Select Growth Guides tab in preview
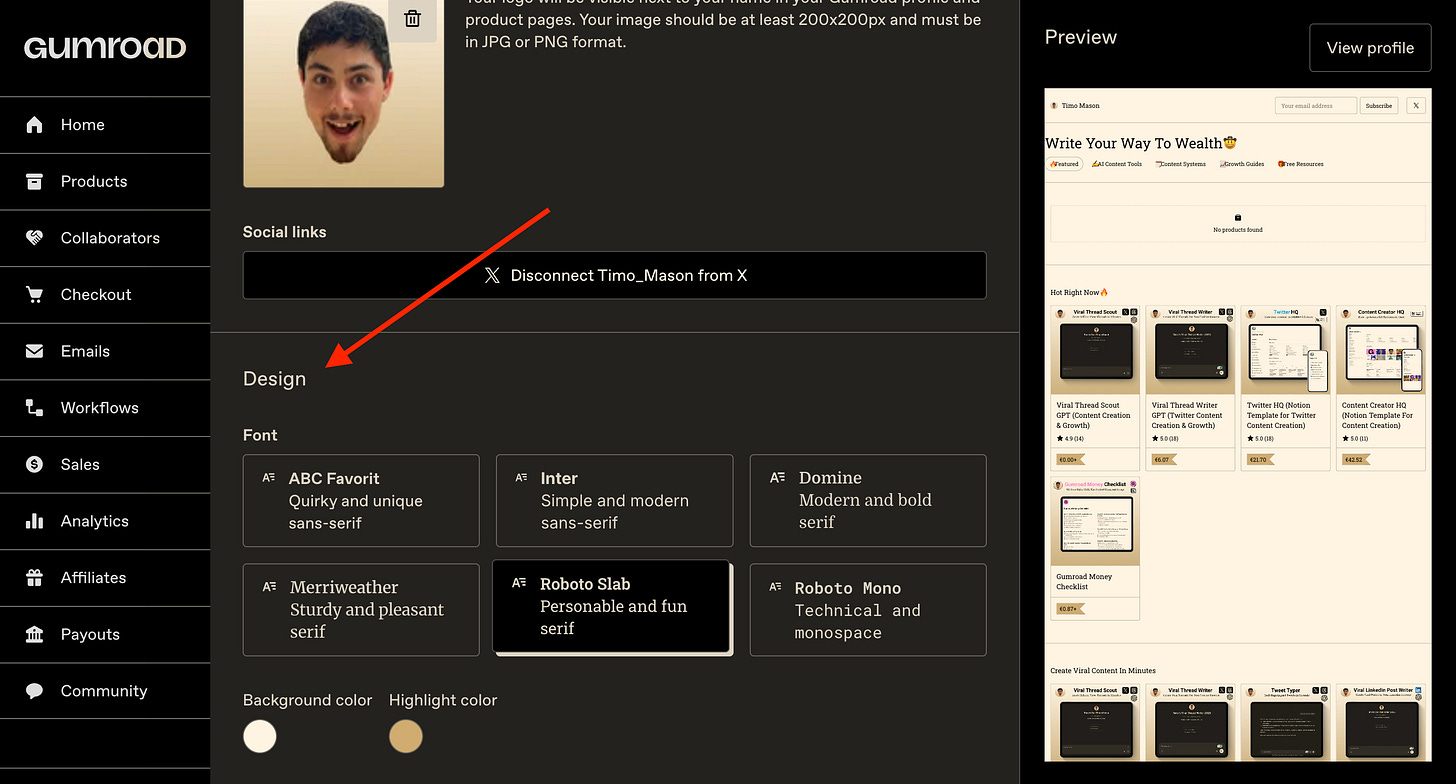Screen dimensions: 1456x784 coord(1242,164)
